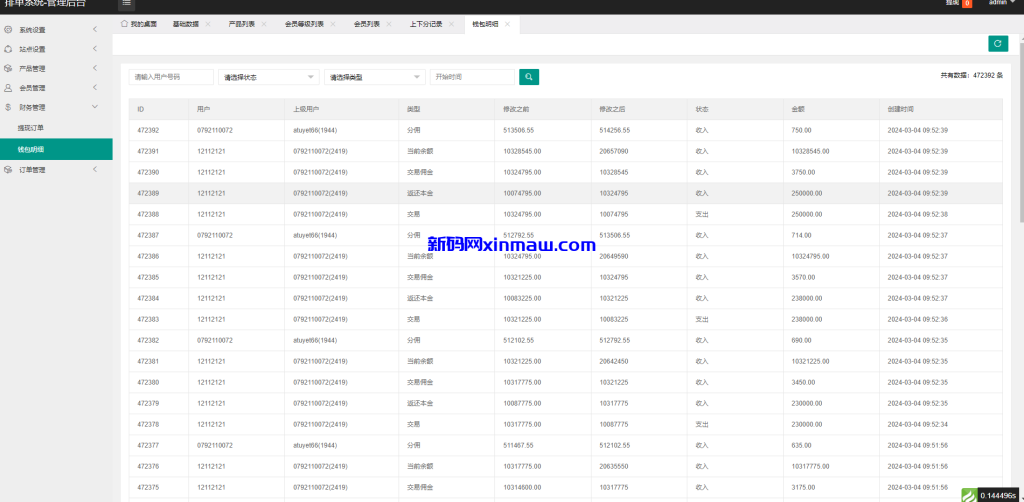Viewport: 1024px width, 502px height.
Task: Click the gear icon for 系统设置
Action: [x=8, y=30]
